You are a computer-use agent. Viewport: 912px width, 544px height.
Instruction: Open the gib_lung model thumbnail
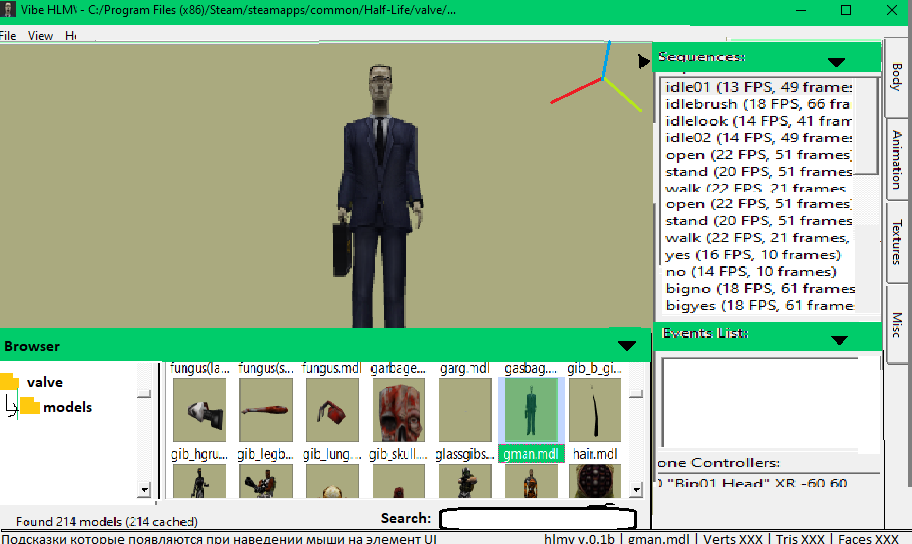[333, 410]
